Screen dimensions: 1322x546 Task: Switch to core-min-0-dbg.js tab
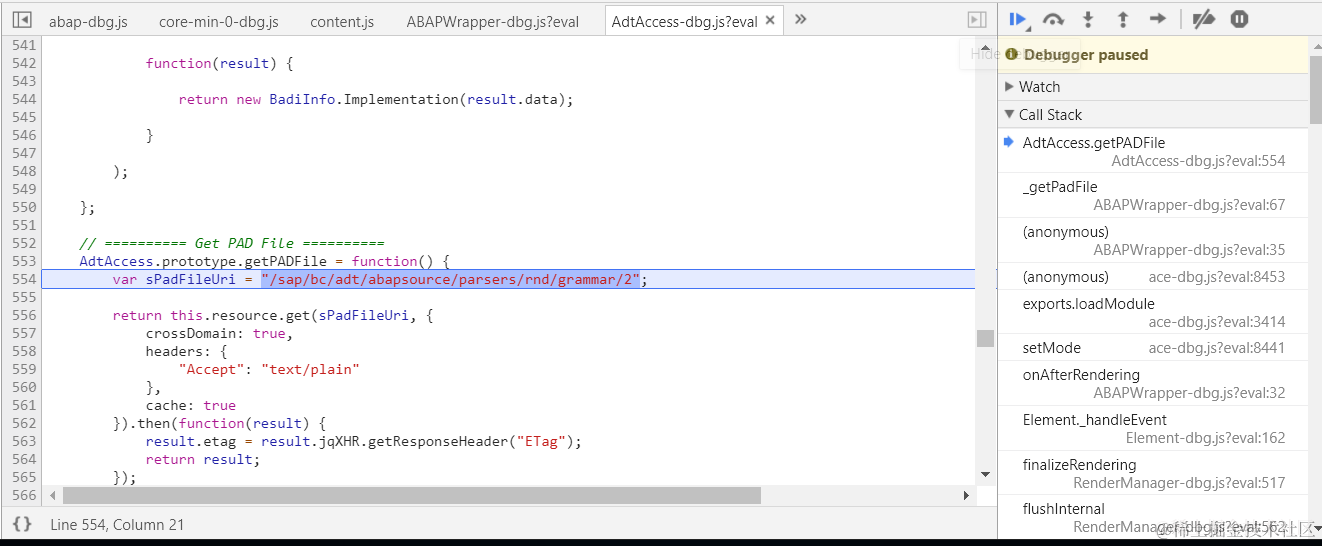click(x=218, y=21)
